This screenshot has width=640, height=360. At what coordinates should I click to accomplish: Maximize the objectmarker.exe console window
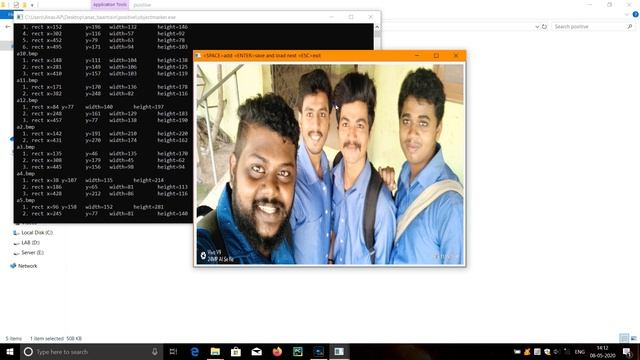351,17
